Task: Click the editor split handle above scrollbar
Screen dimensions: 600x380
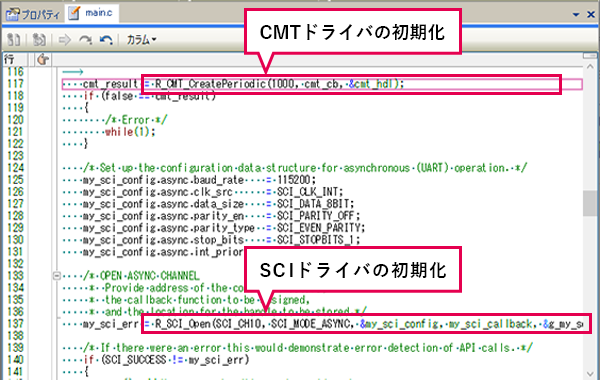Action: click(590, 56)
